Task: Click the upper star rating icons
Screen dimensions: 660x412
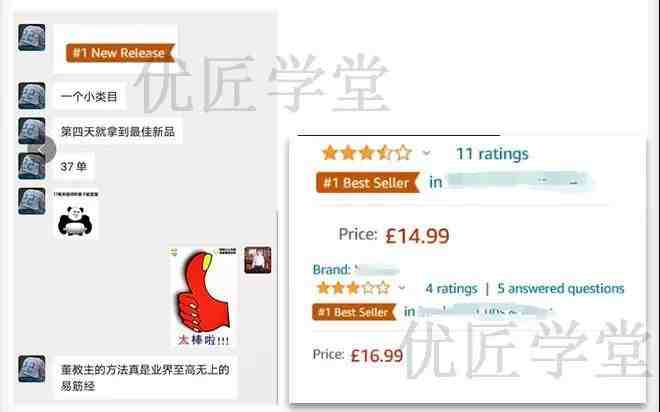Action: tap(367, 153)
